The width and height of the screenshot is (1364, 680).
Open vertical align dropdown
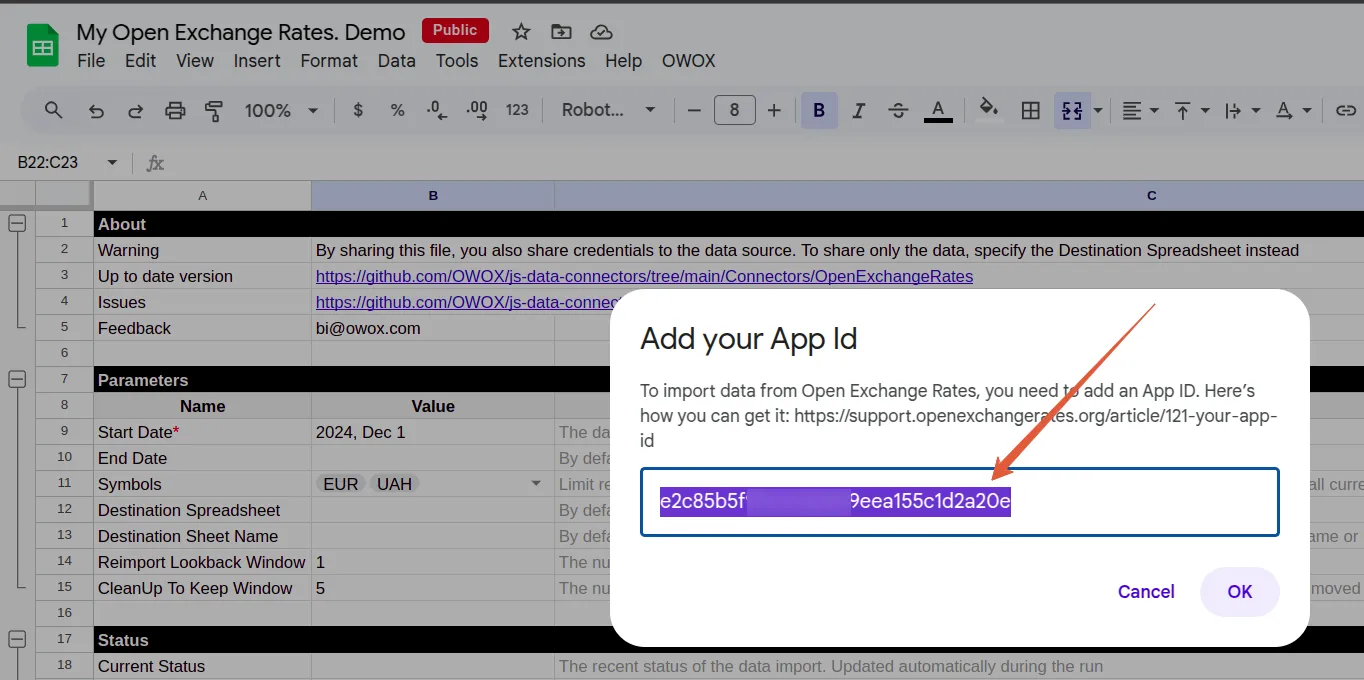pos(1191,110)
